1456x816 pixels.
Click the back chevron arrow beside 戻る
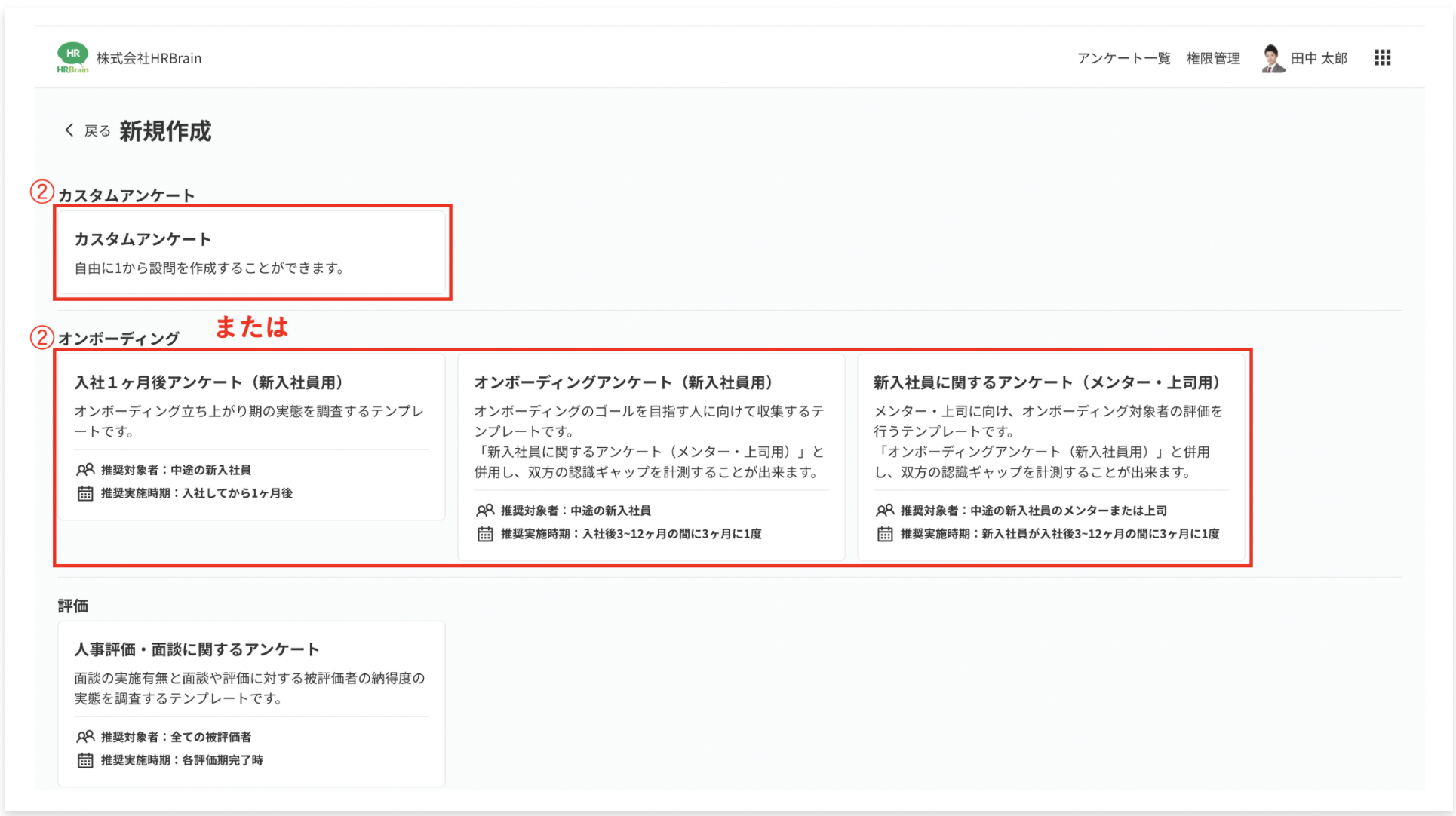[x=69, y=130]
